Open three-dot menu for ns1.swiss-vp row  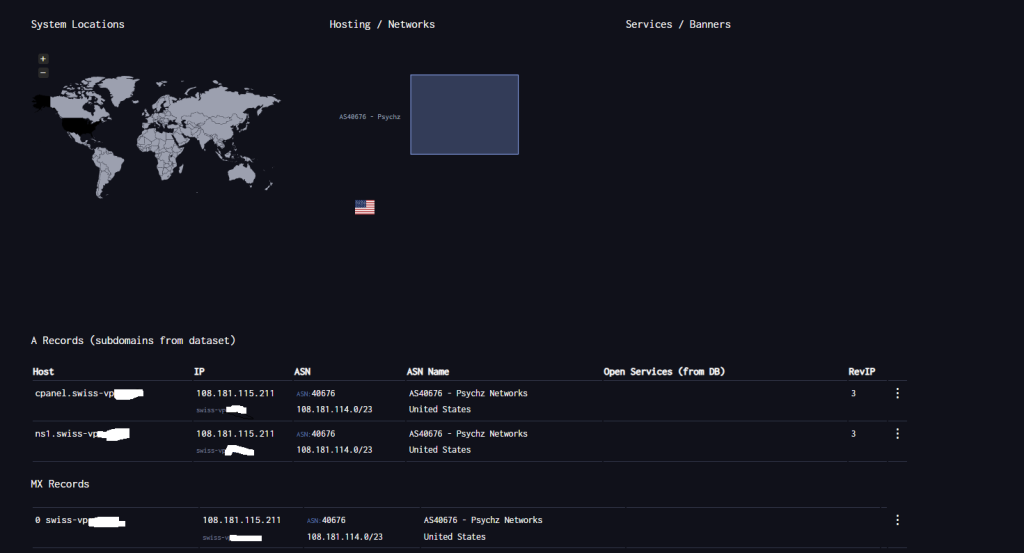(x=897, y=434)
